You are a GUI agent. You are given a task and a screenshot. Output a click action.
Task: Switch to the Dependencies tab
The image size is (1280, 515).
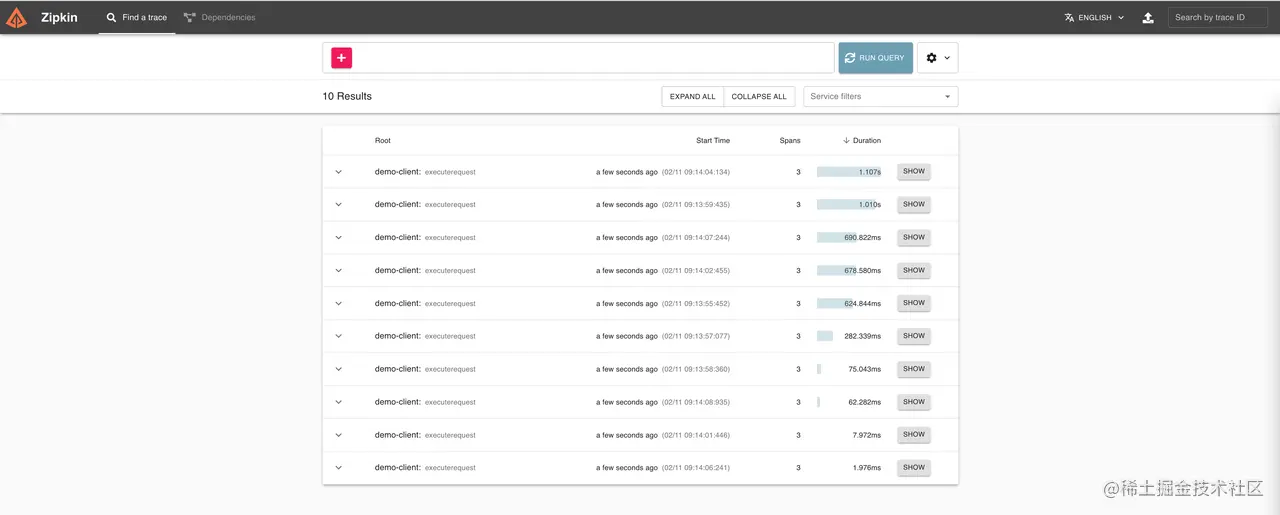click(219, 17)
